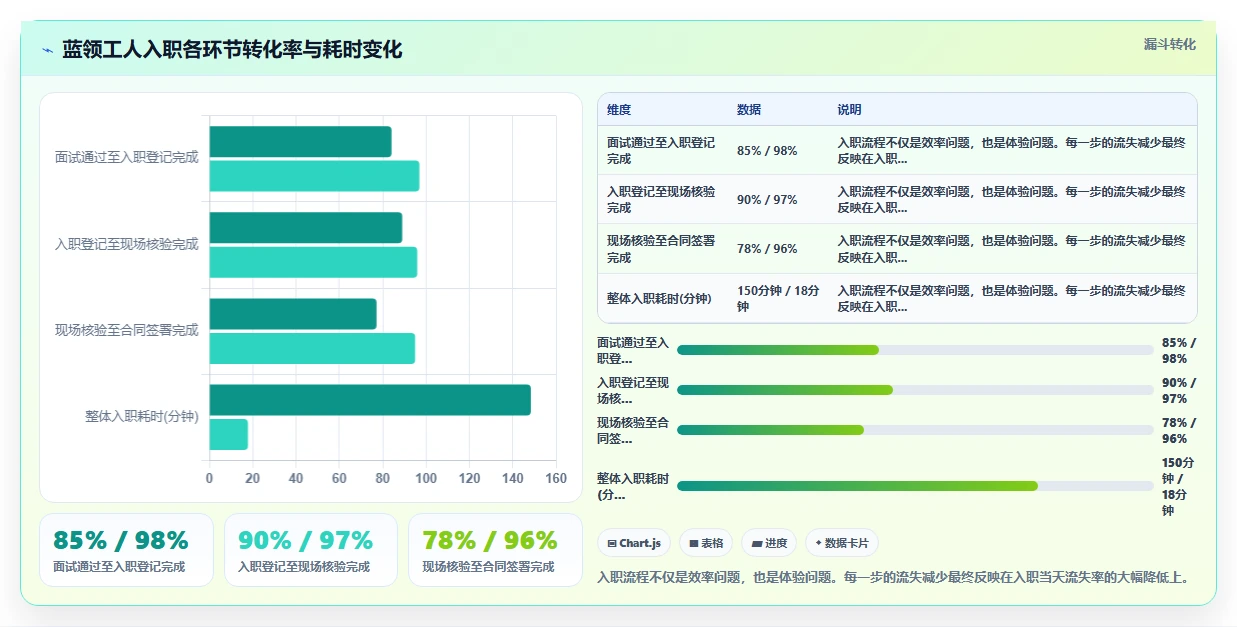Click the 表格 chip
The width and height of the screenshot is (1237, 627).
[705, 543]
